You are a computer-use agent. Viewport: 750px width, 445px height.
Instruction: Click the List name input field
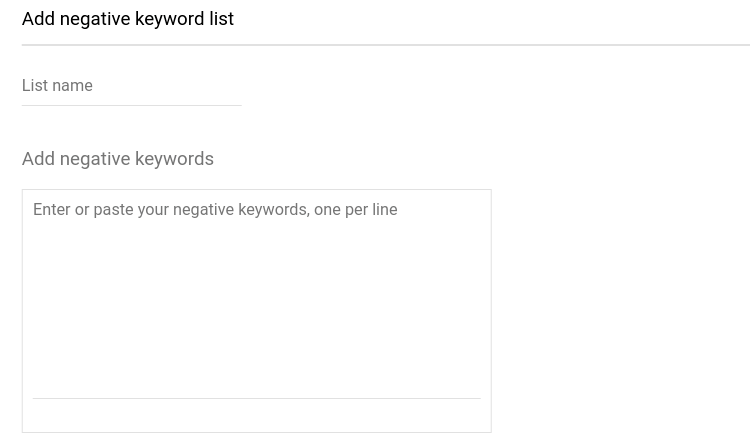[131, 86]
